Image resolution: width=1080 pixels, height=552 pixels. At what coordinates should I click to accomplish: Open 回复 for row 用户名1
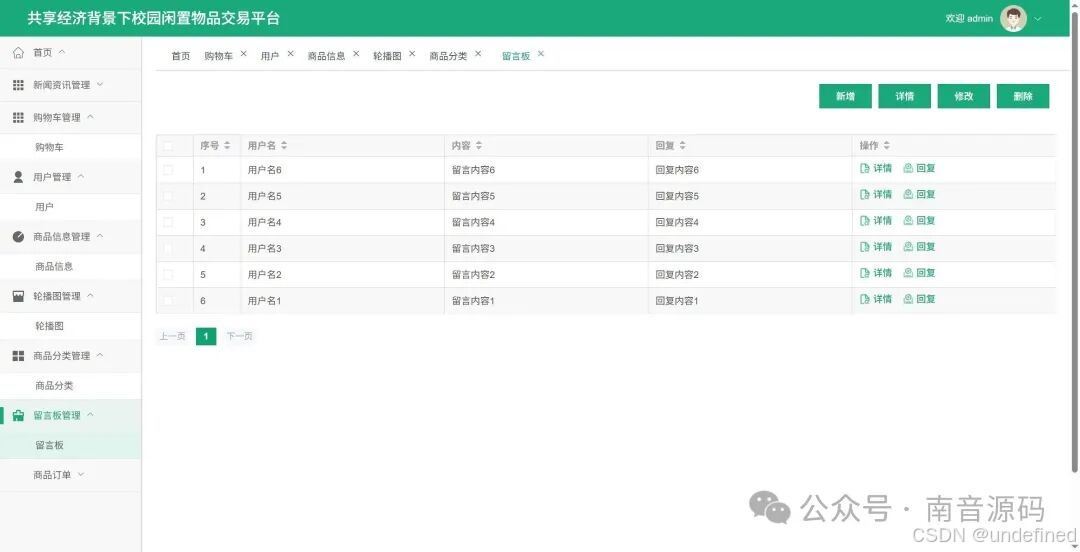[920, 299]
